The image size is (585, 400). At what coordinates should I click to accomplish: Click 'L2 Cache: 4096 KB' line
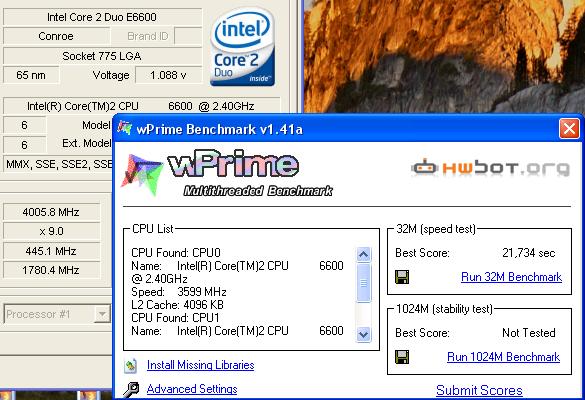pyautogui.click(x=177, y=304)
